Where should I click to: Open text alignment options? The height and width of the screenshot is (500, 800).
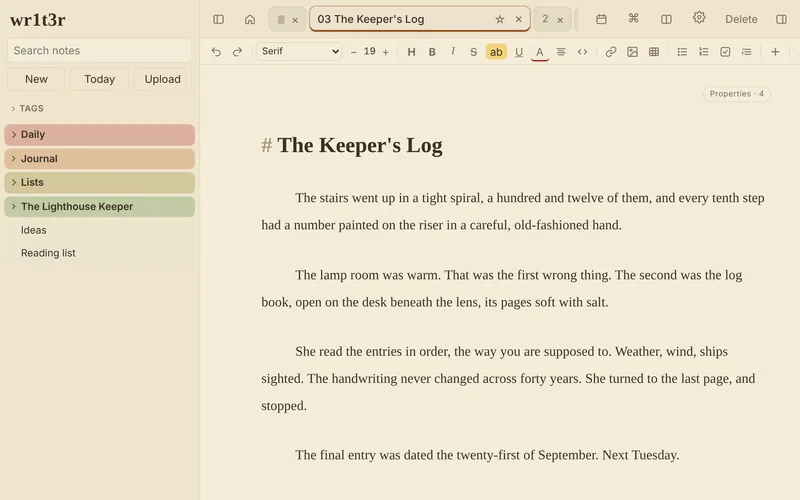point(561,52)
